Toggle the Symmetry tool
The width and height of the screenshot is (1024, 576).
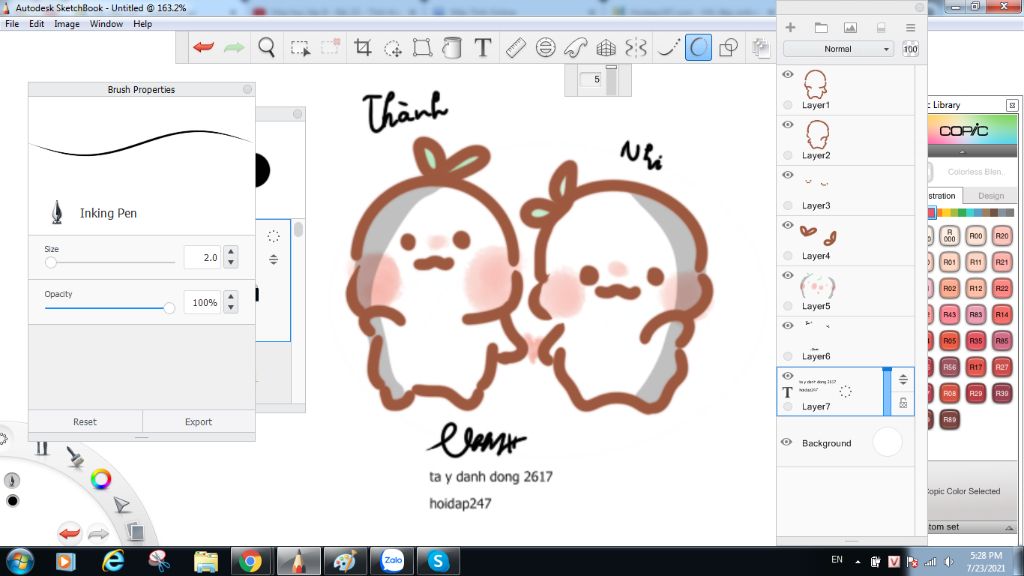[x=636, y=47]
